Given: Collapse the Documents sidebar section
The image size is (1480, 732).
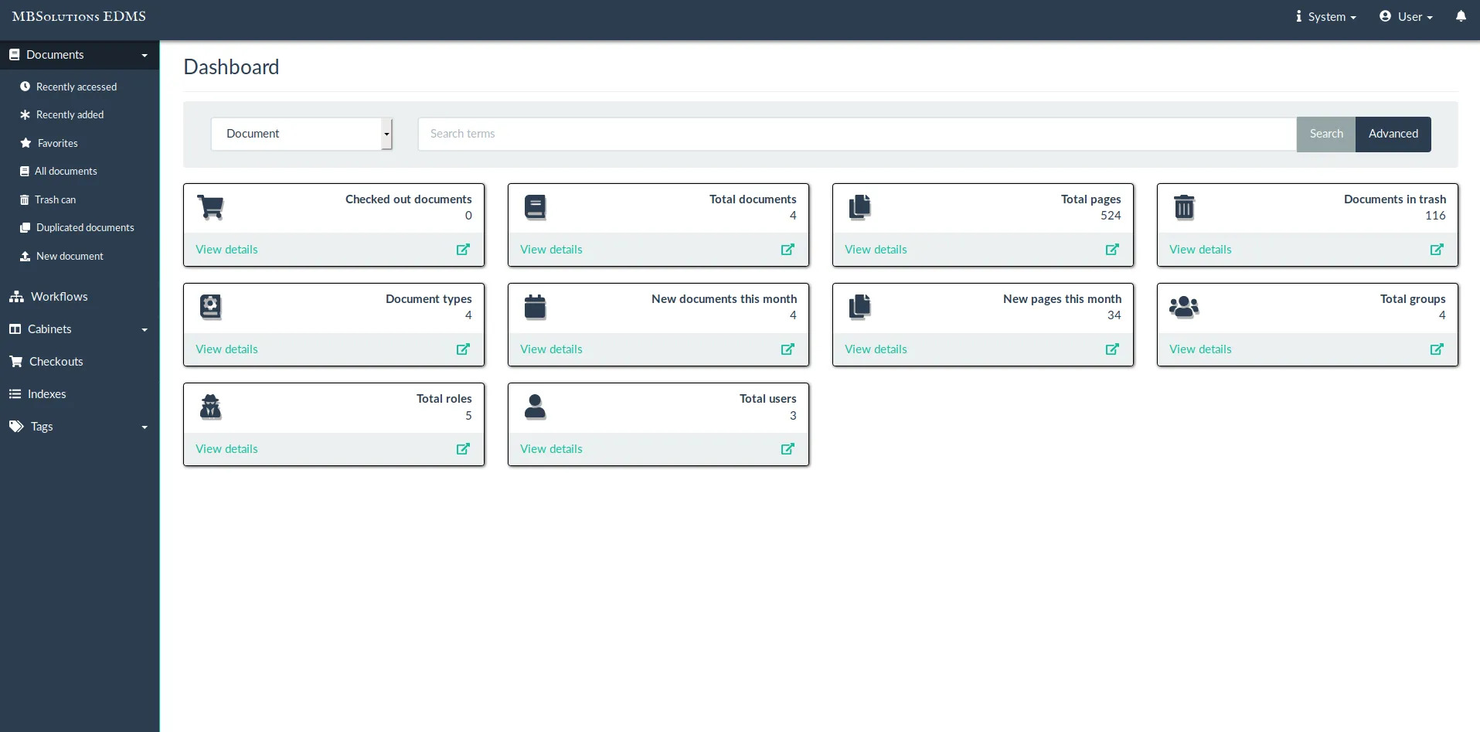Looking at the screenshot, I should pos(144,54).
